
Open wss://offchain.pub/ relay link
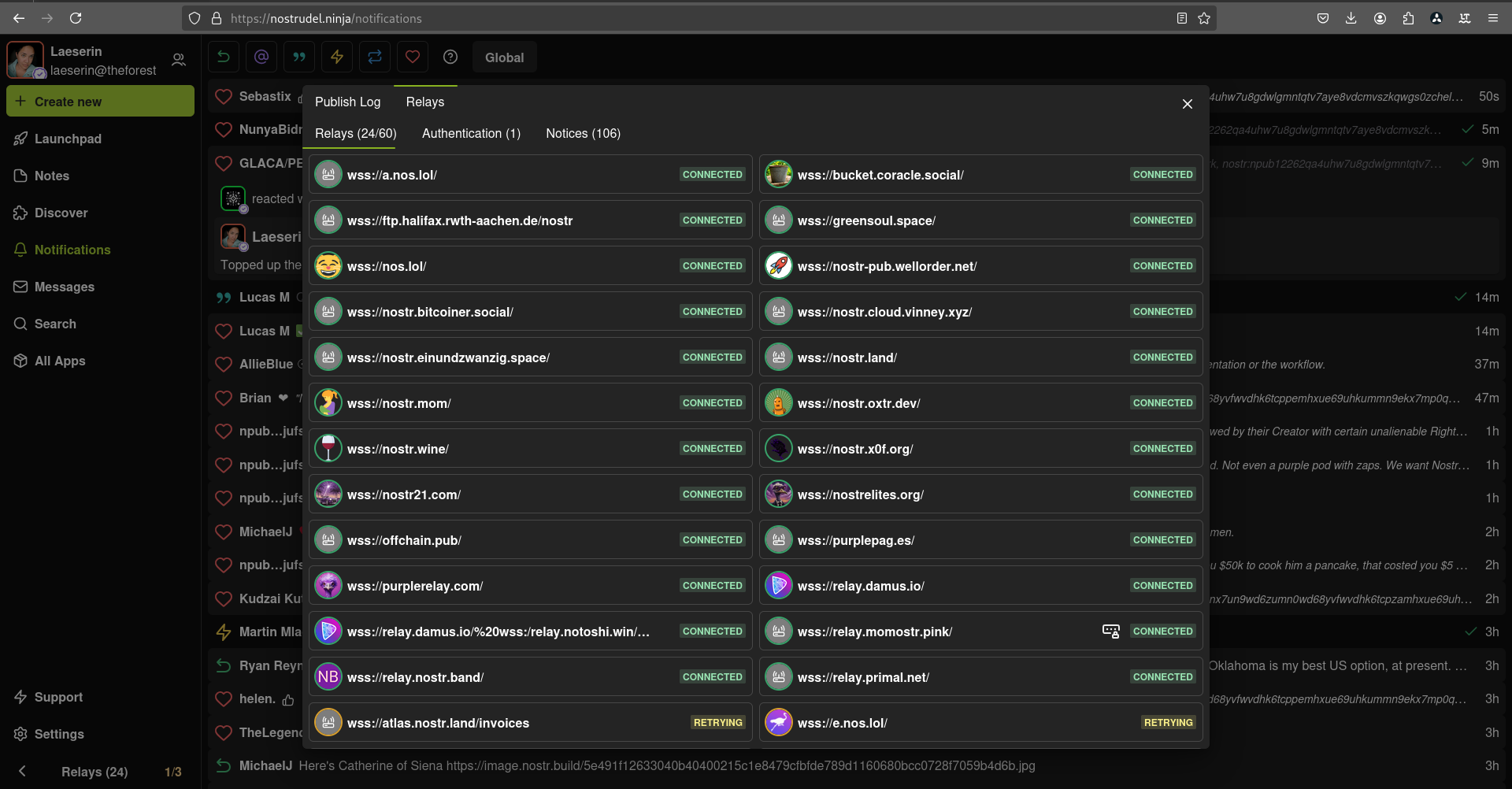[x=404, y=540]
